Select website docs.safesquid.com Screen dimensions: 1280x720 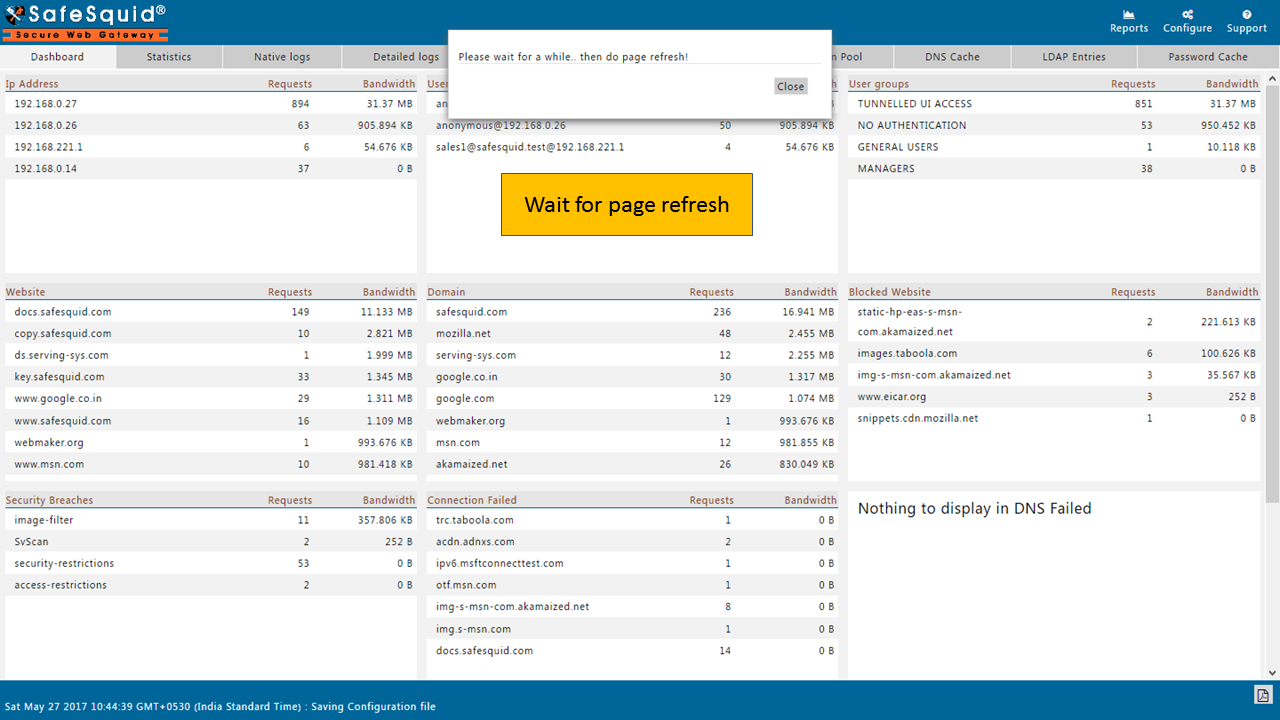[211, 312]
